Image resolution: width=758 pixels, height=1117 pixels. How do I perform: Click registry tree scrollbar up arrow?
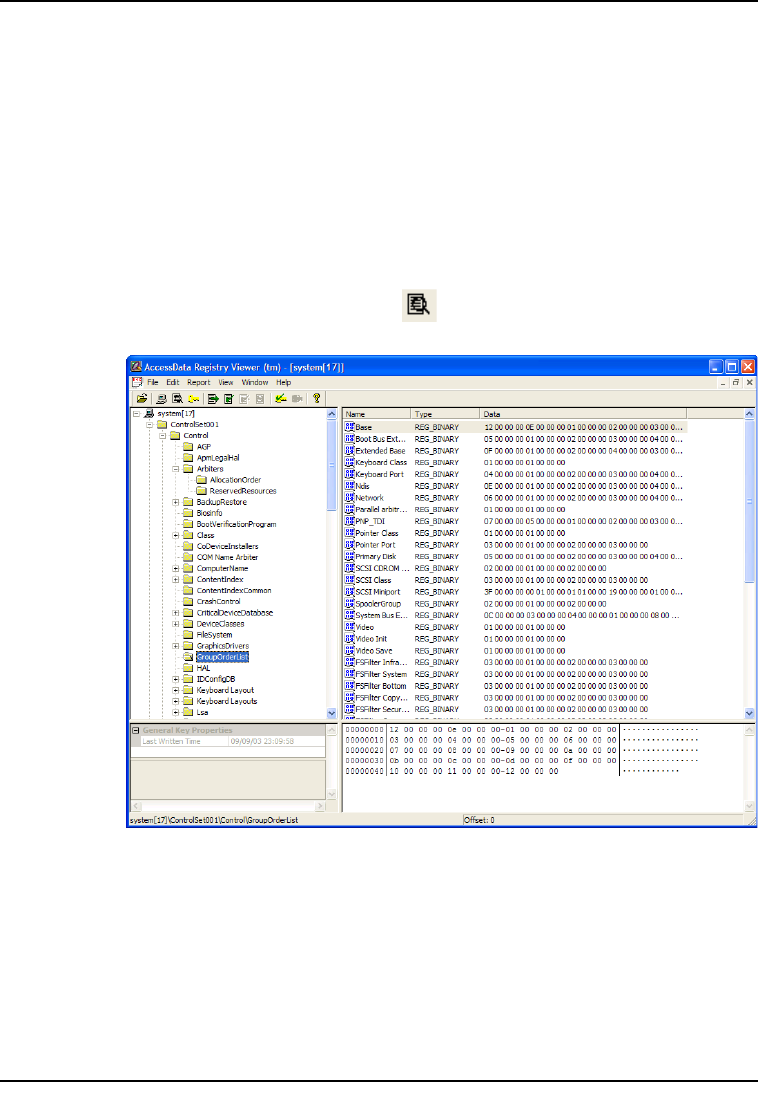pos(331,414)
